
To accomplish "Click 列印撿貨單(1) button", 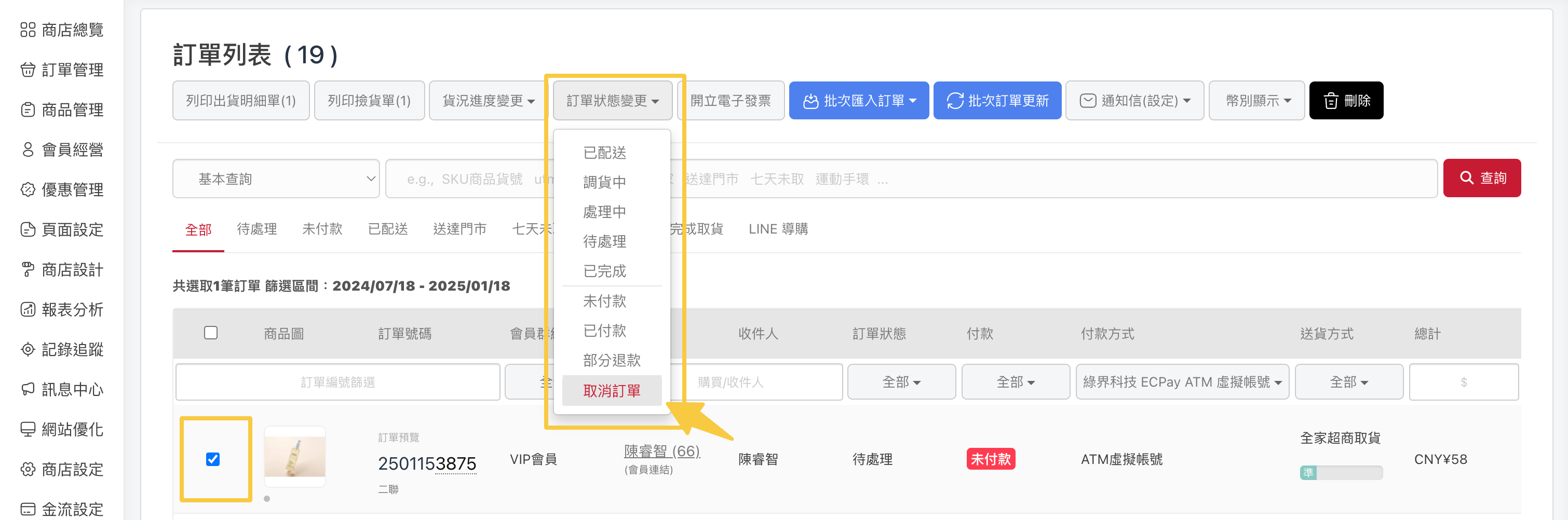I will click(370, 101).
